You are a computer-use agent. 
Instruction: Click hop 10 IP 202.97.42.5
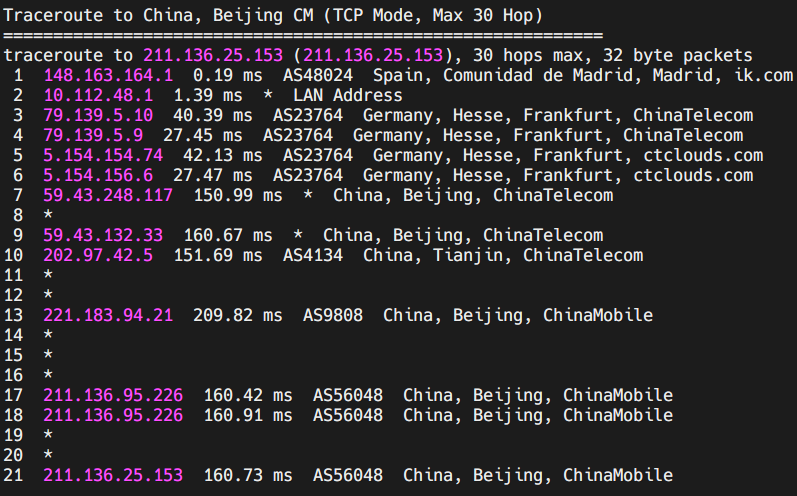[98, 255]
